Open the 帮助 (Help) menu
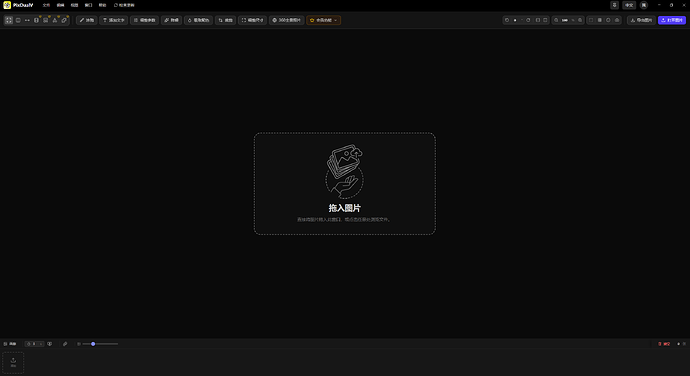 click(103, 5)
